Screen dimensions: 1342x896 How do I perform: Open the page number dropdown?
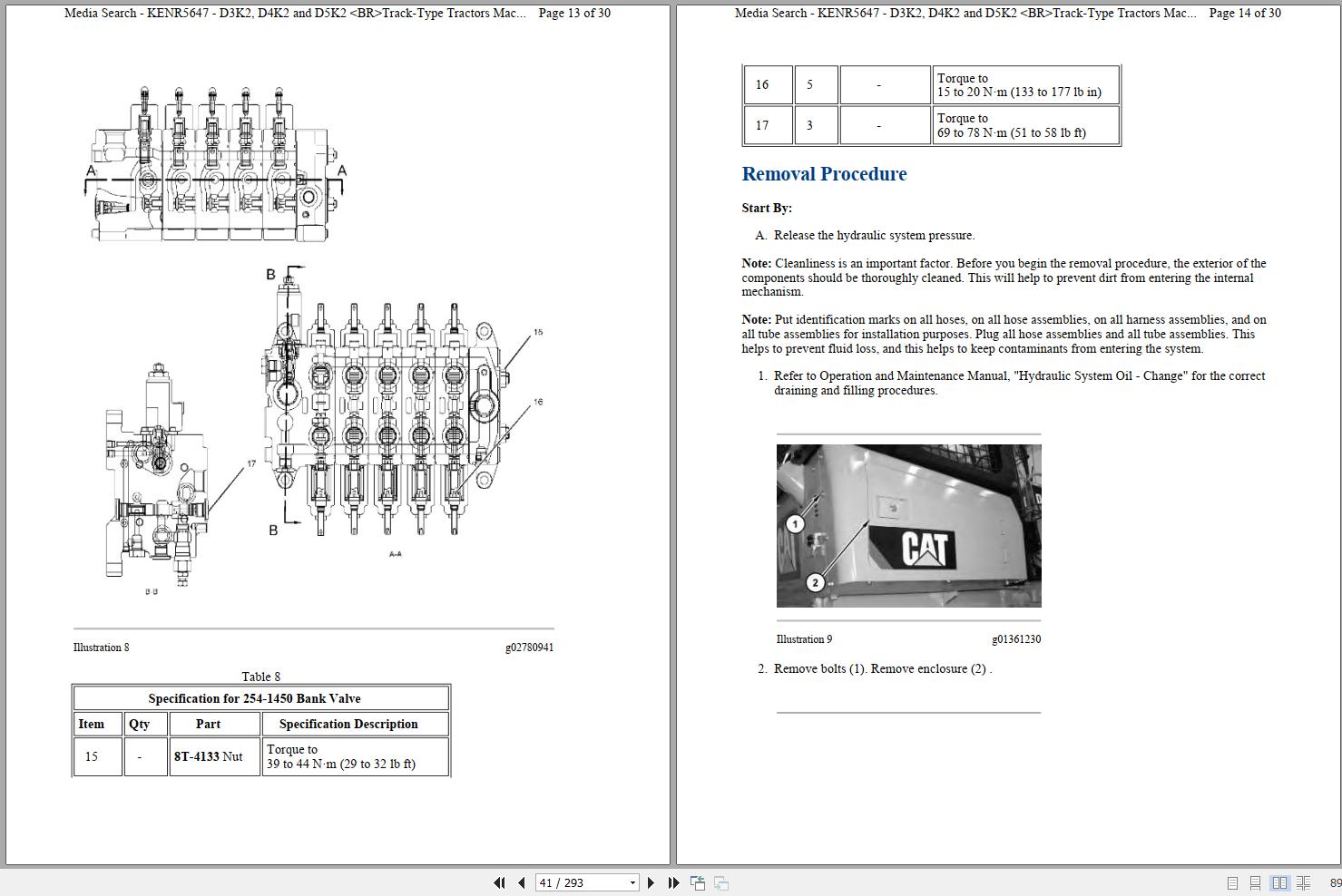click(632, 882)
